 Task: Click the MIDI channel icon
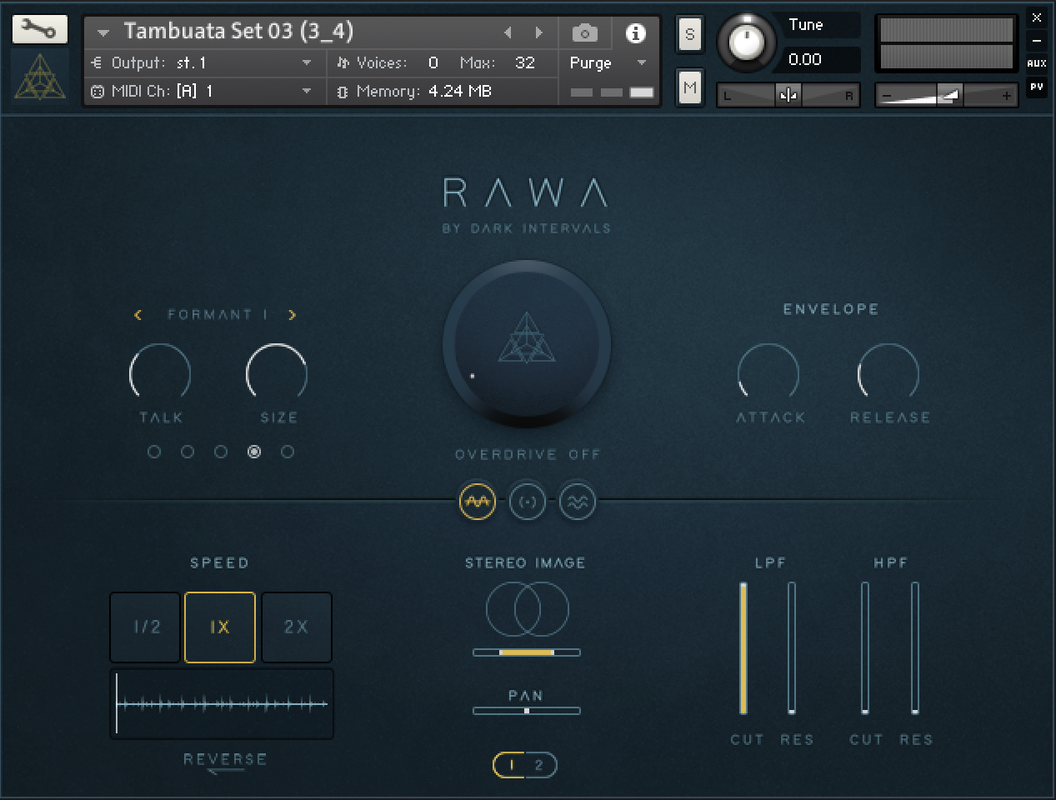point(97,92)
